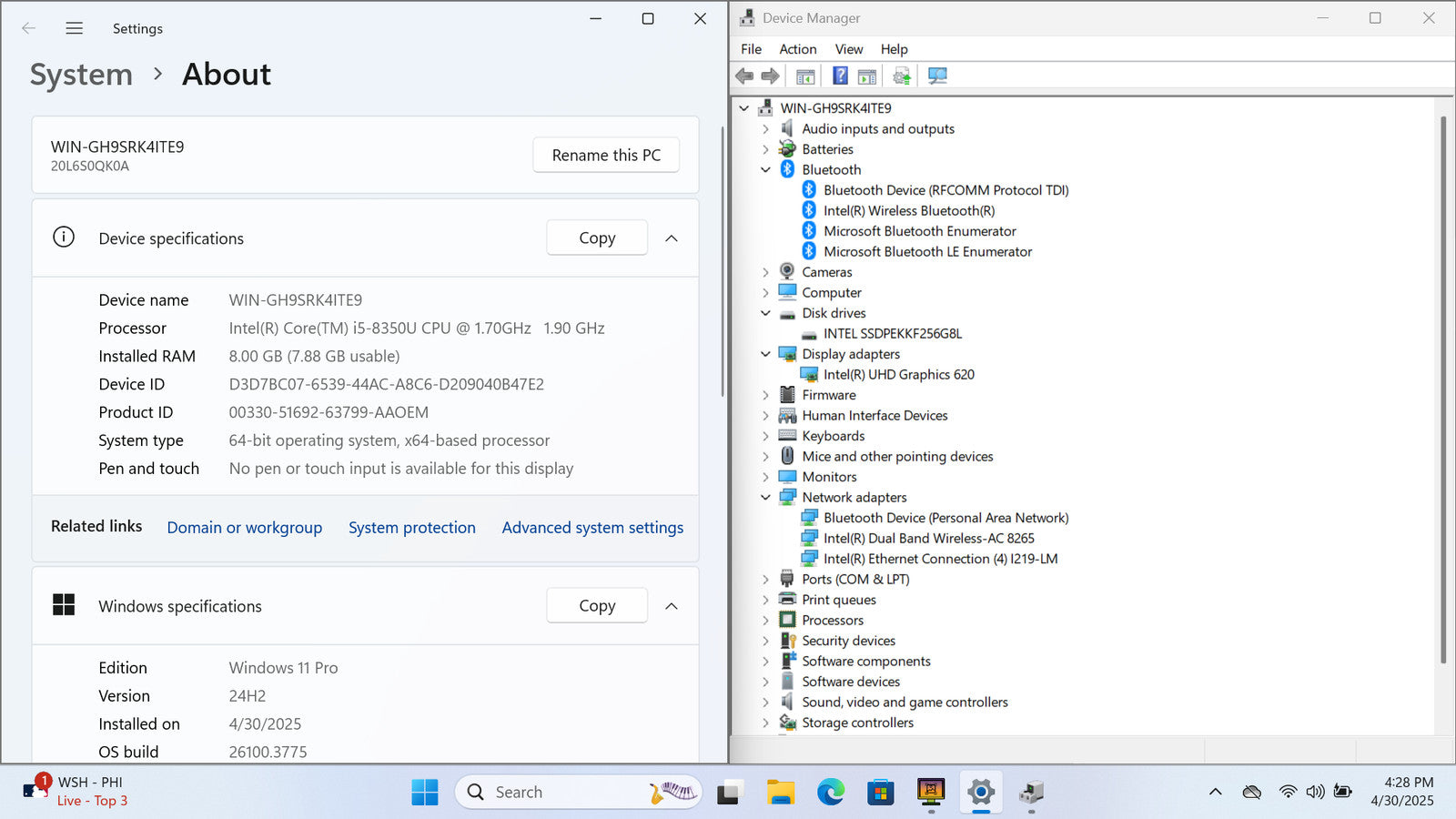1456x819 pixels.
Task: Open File Explorer from the taskbar
Action: click(x=780, y=793)
